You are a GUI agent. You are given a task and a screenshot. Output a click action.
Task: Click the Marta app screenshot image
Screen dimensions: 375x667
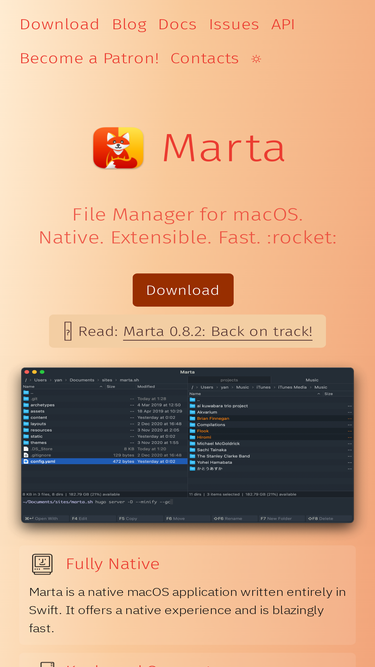(x=188, y=445)
